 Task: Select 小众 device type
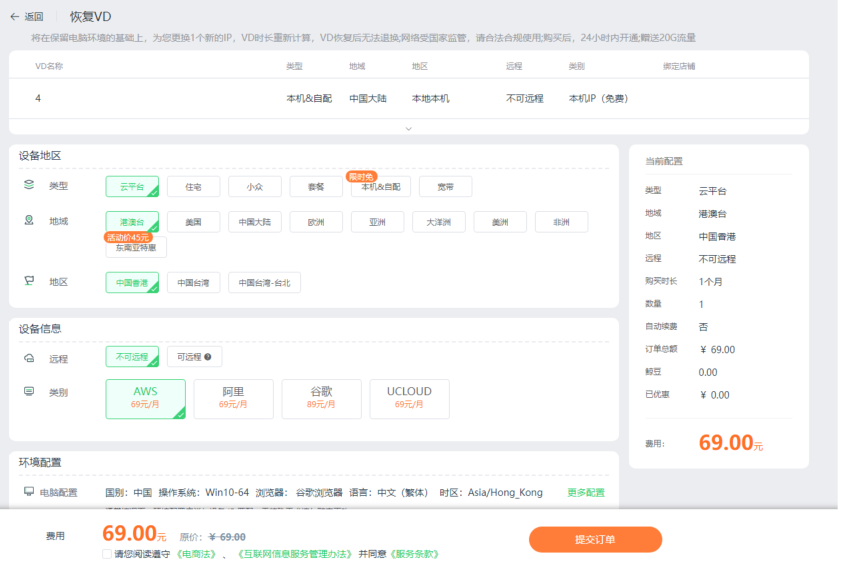[255, 186]
